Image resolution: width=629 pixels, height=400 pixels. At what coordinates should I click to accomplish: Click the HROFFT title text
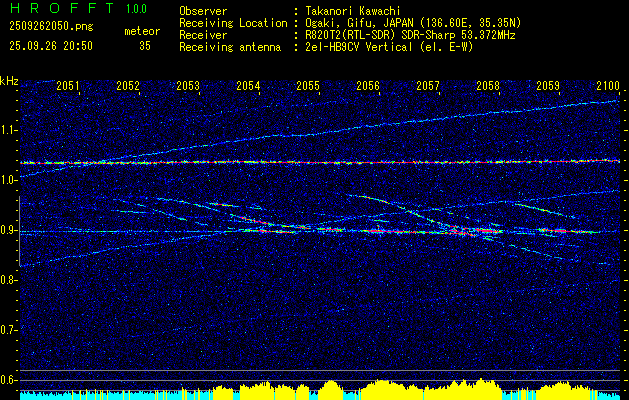click(x=62, y=8)
